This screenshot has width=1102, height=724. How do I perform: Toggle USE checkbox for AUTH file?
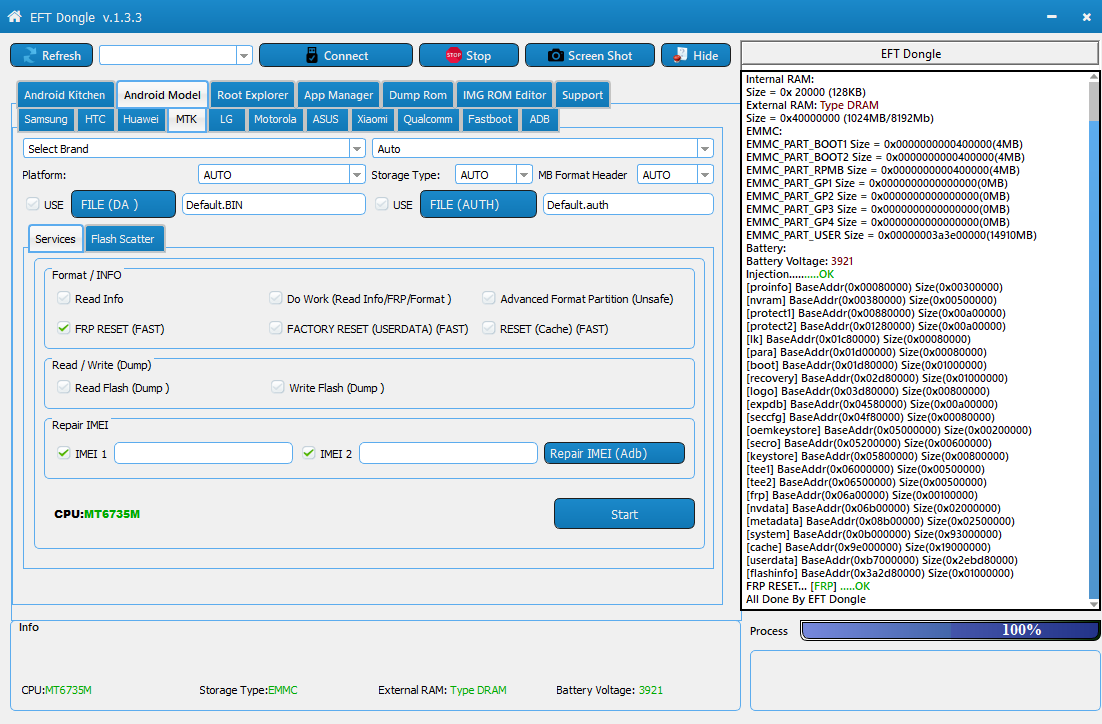click(382, 205)
